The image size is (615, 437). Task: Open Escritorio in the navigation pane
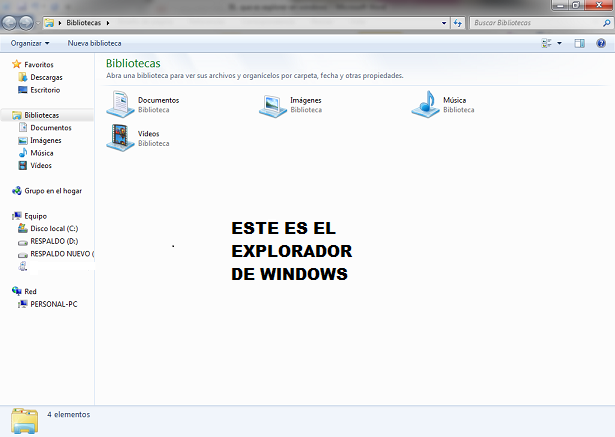pyautogui.click(x=45, y=90)
